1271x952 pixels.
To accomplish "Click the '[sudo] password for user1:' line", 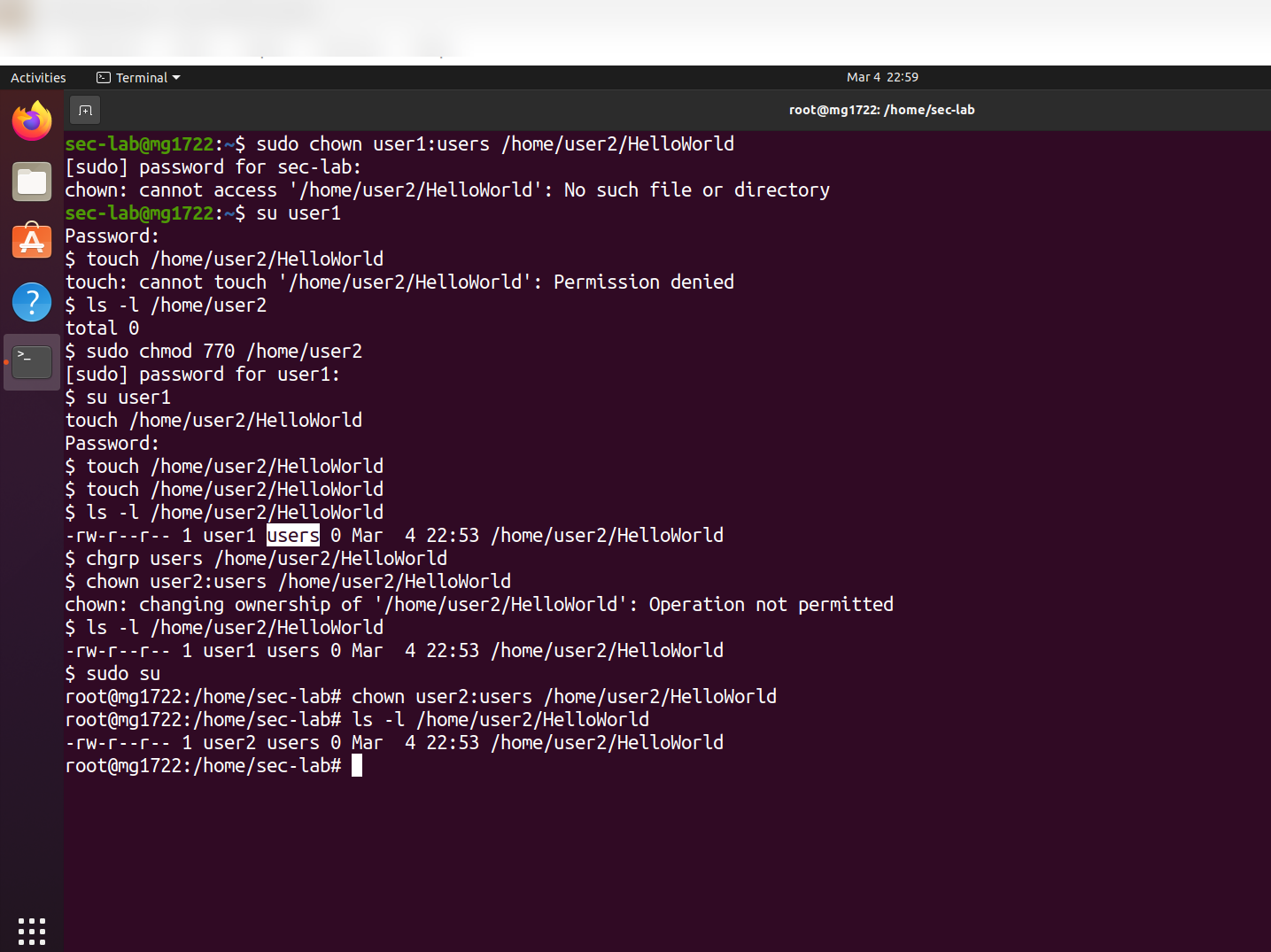I will pyautogui.click(x=202, y=374).
